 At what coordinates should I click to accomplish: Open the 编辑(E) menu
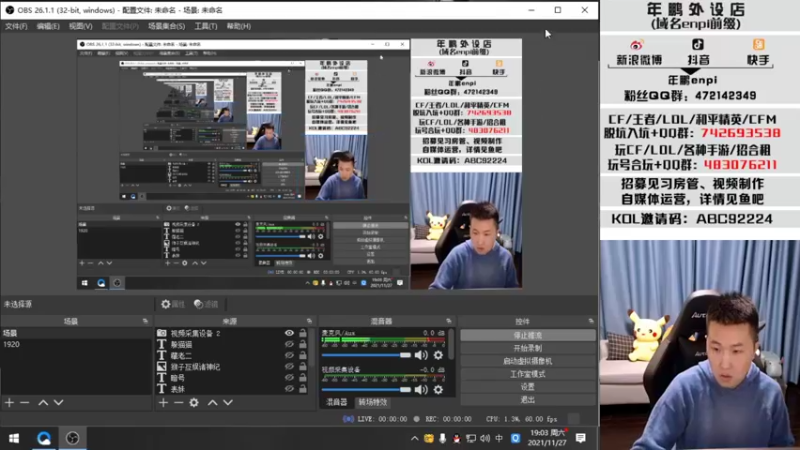click(47, 26)
